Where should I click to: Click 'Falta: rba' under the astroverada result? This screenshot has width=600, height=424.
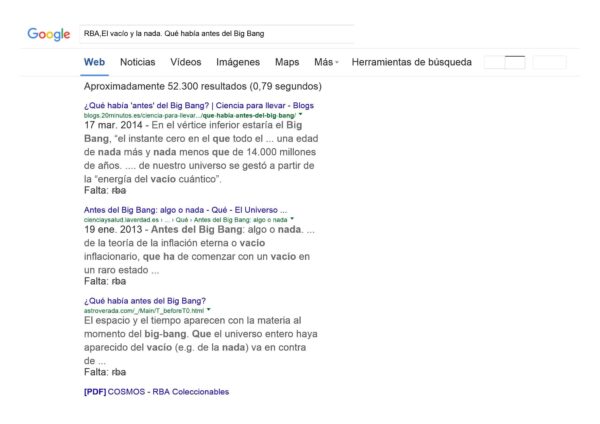[x=105, y=372]
